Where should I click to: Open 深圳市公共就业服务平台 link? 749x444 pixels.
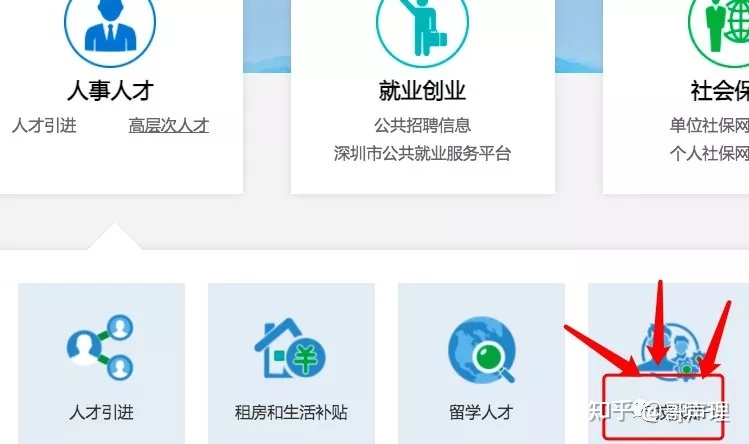422,153
